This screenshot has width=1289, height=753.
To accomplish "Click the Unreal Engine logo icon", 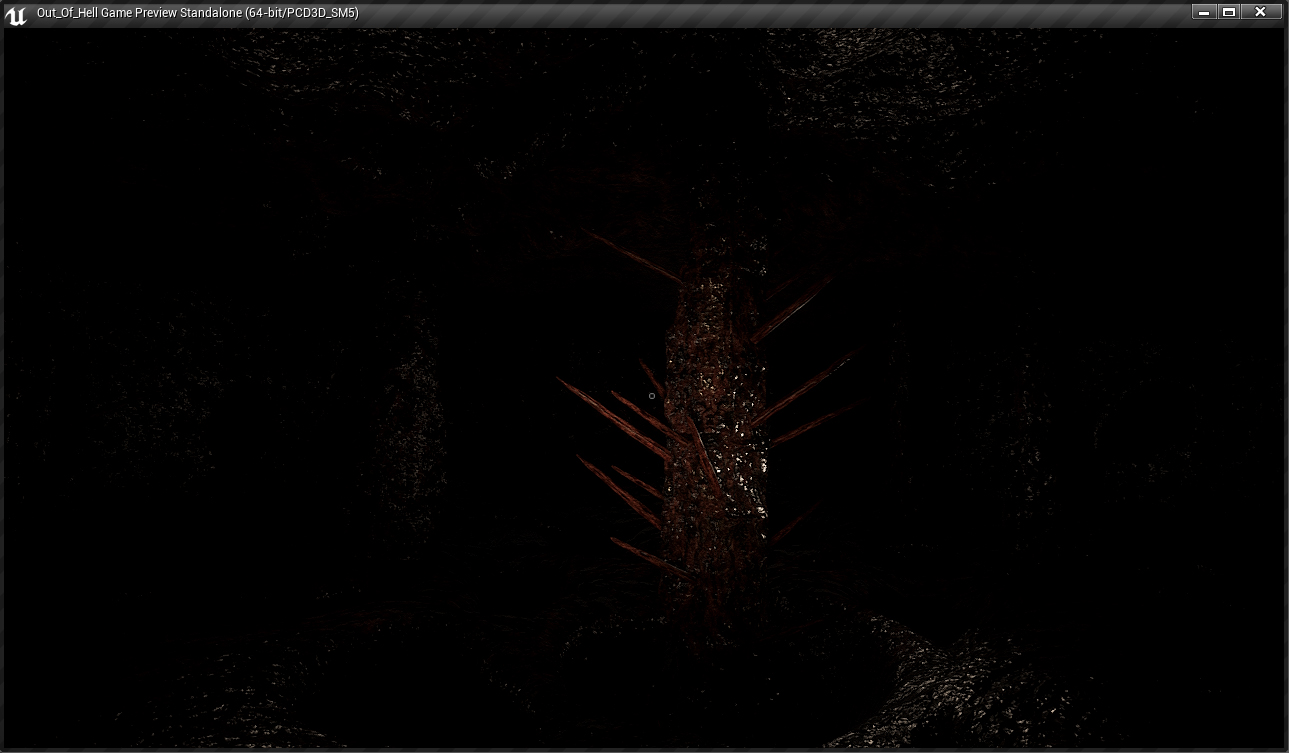I will [x=16, y=14].
